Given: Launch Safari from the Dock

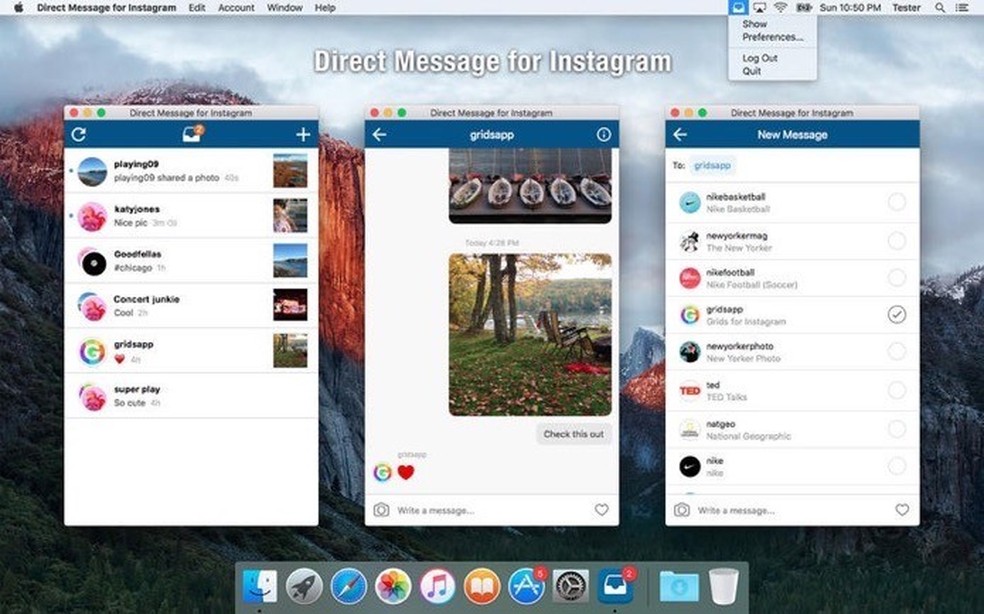Looking at the screenshot, I should point(349,589).
